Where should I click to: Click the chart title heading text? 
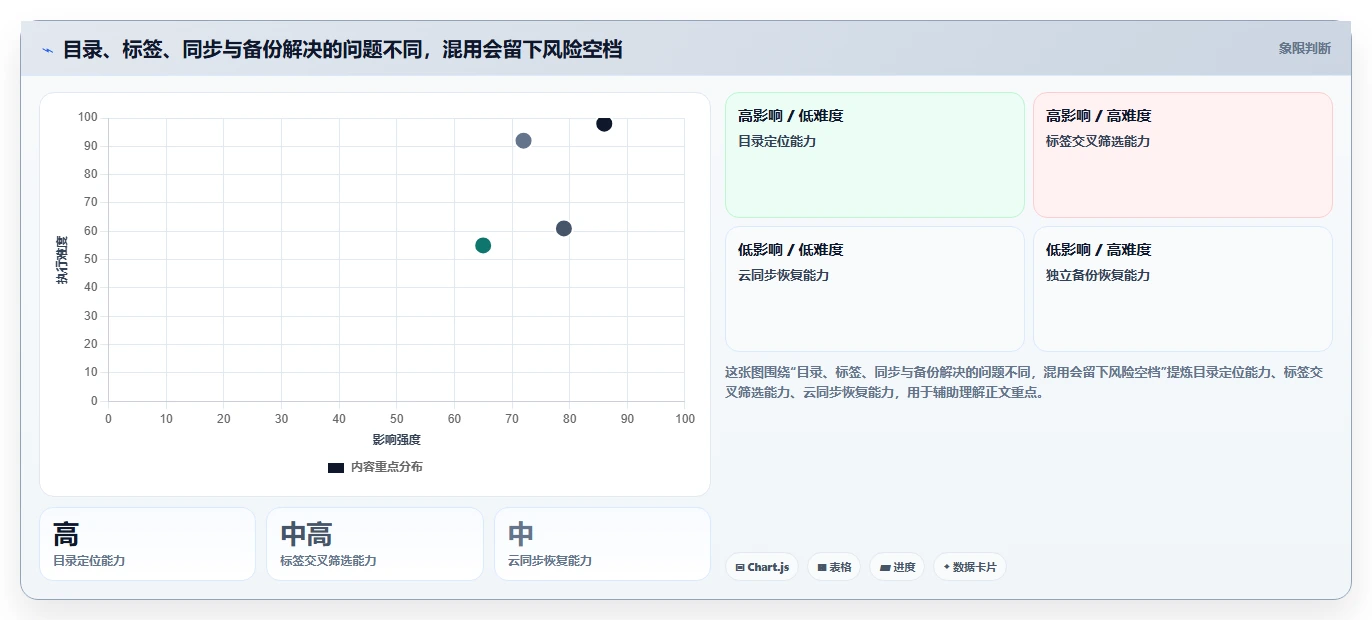point(343,49)
